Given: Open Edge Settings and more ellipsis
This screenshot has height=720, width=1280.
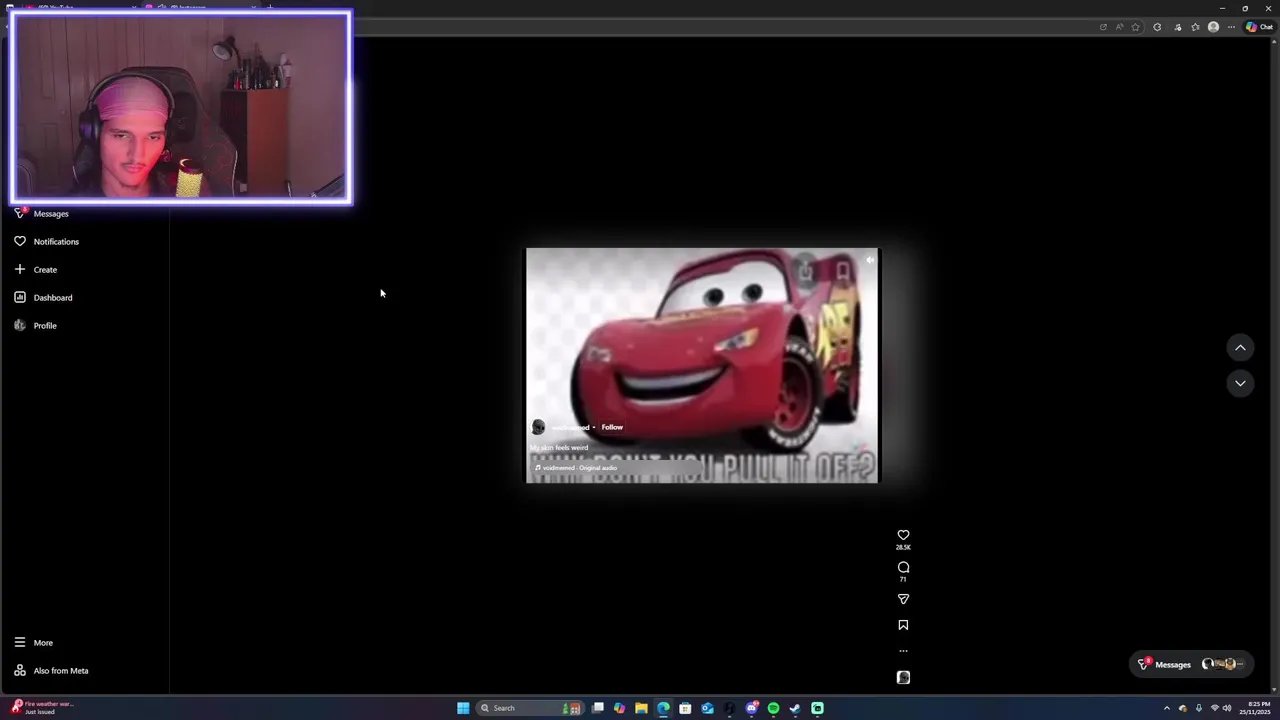Looking at the screenshot, I should click(1231, 27).
